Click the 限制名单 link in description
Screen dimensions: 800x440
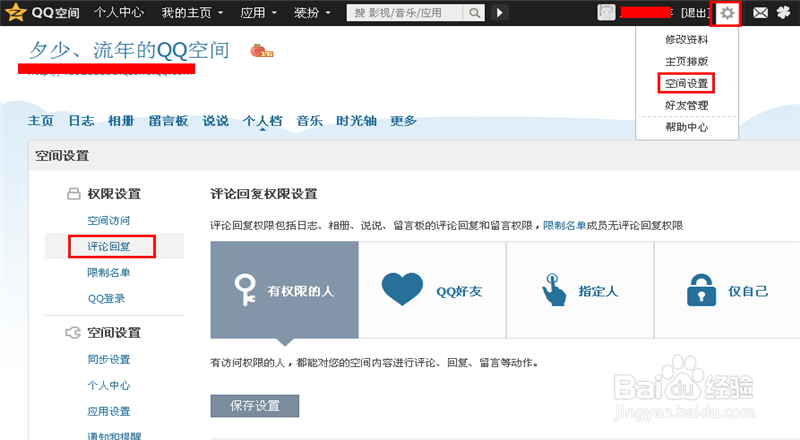pos(564,226)
